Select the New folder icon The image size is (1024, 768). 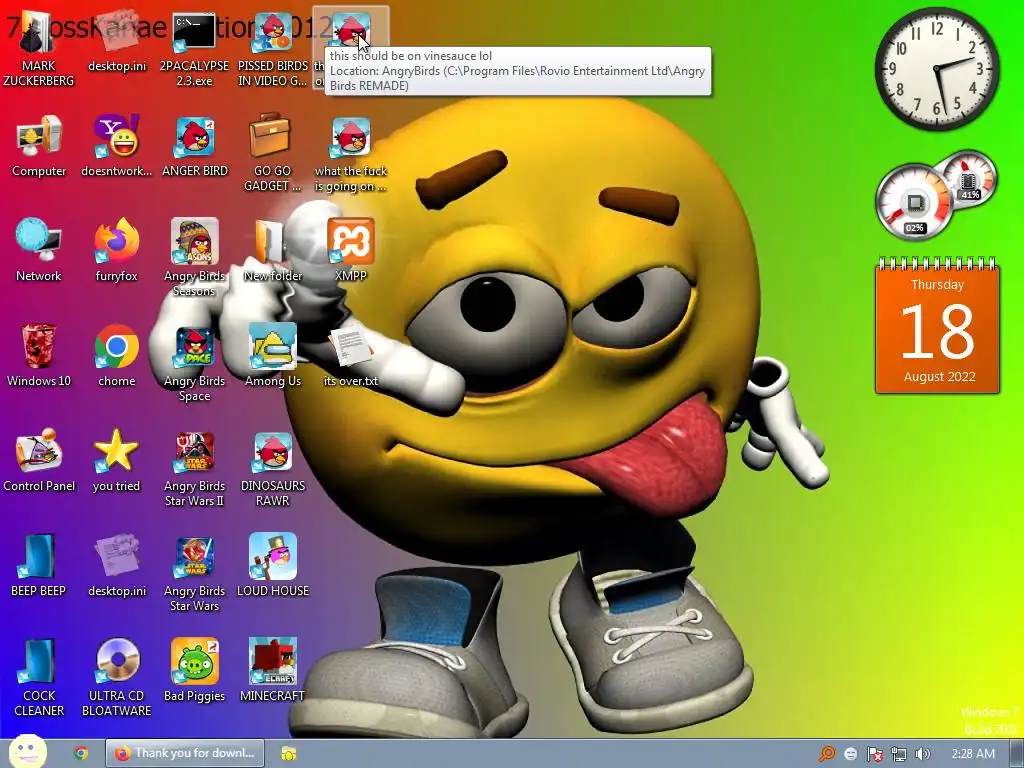tap(272, 251)
